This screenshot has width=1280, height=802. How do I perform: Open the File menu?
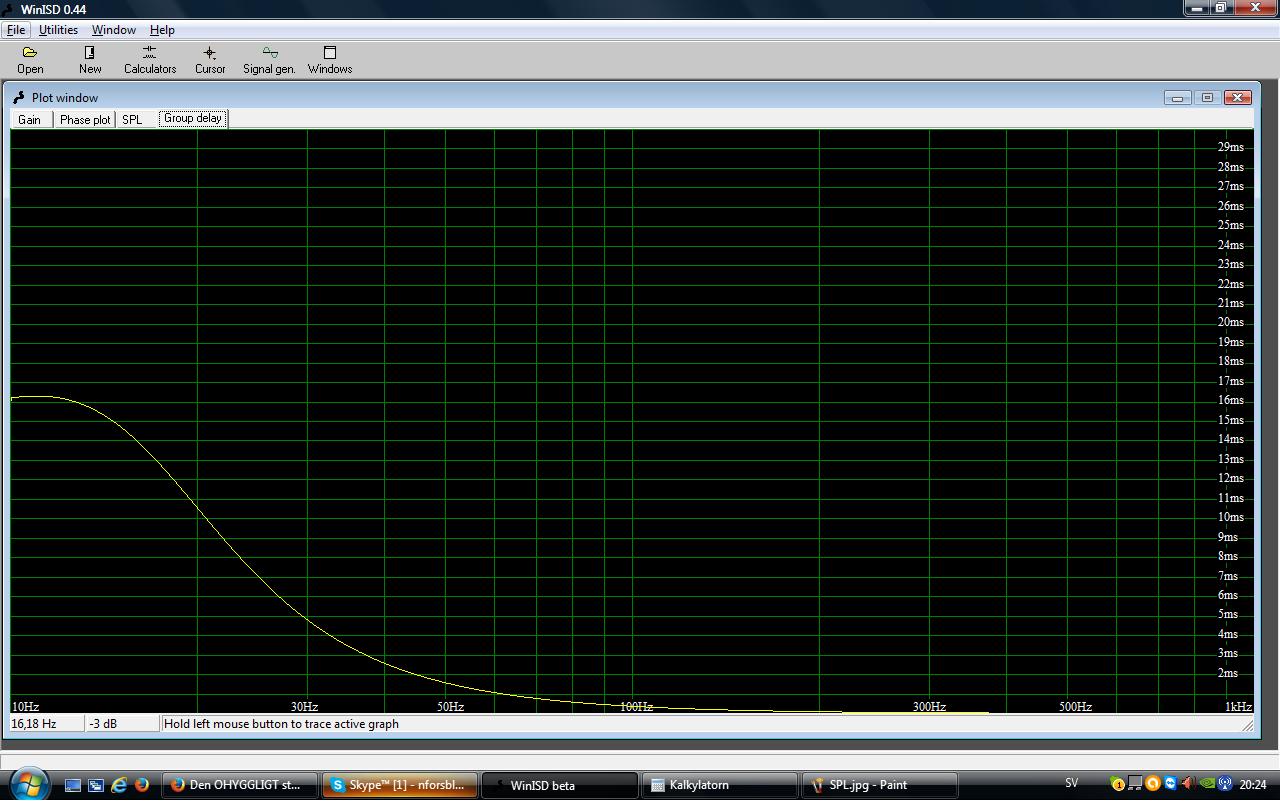(16, 30)
